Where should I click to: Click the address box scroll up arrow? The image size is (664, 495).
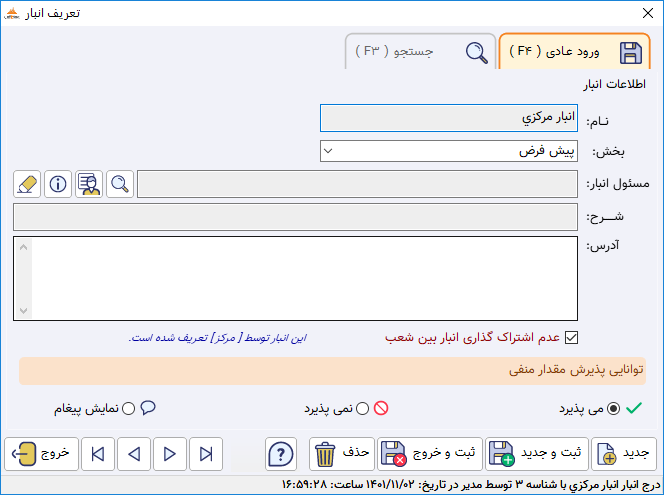click(23, 247)
